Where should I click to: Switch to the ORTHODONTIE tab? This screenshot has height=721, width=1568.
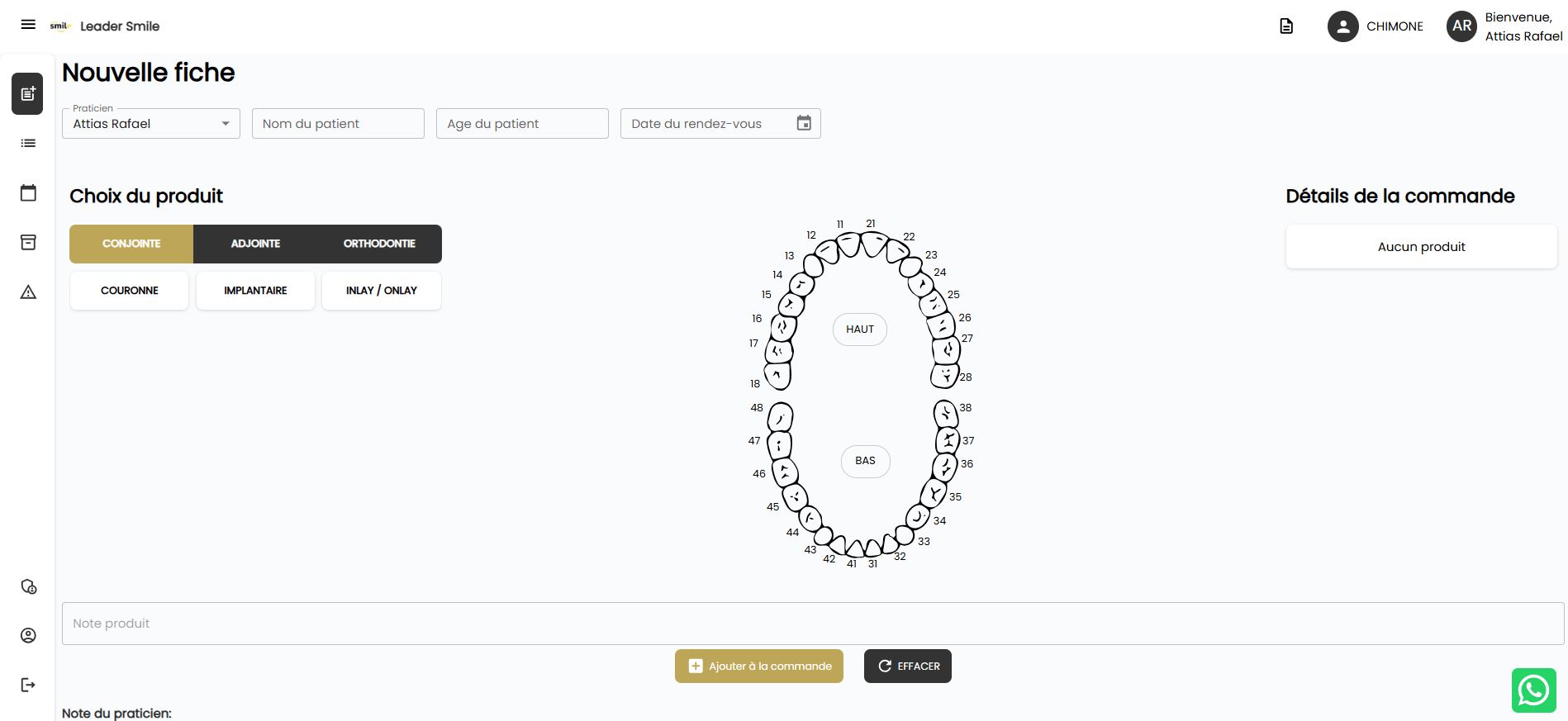point(379,244)
